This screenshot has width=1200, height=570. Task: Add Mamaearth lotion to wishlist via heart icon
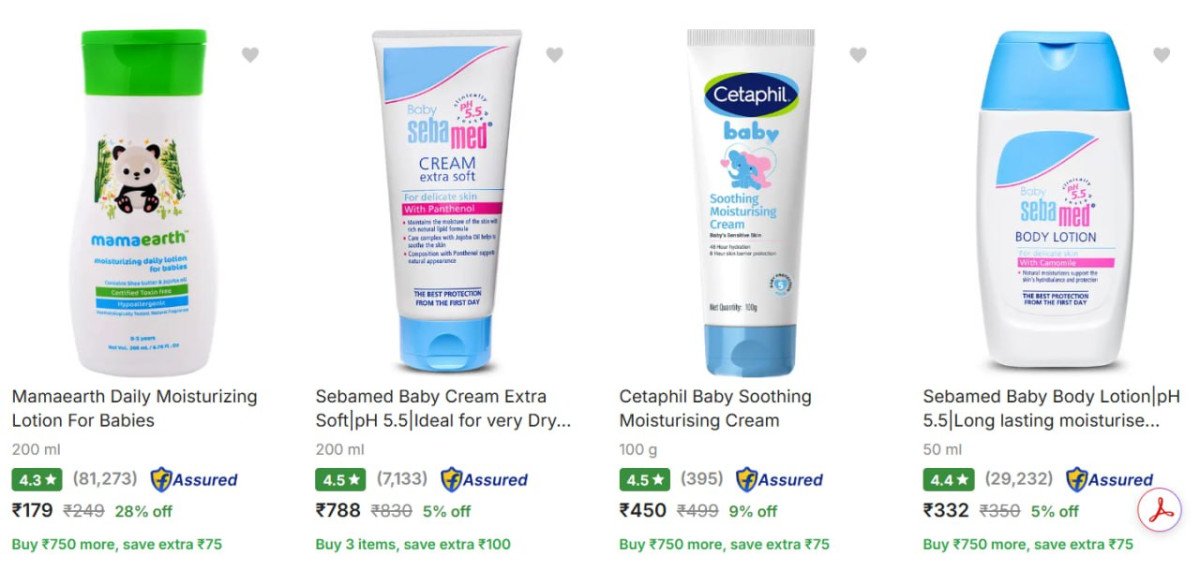(x=250, y=55)
